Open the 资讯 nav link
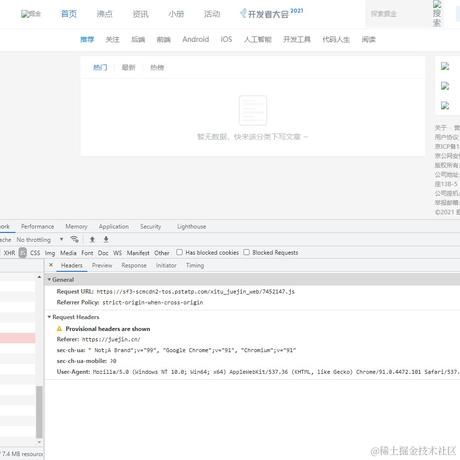Screen dimensions: 460x460 140,14
